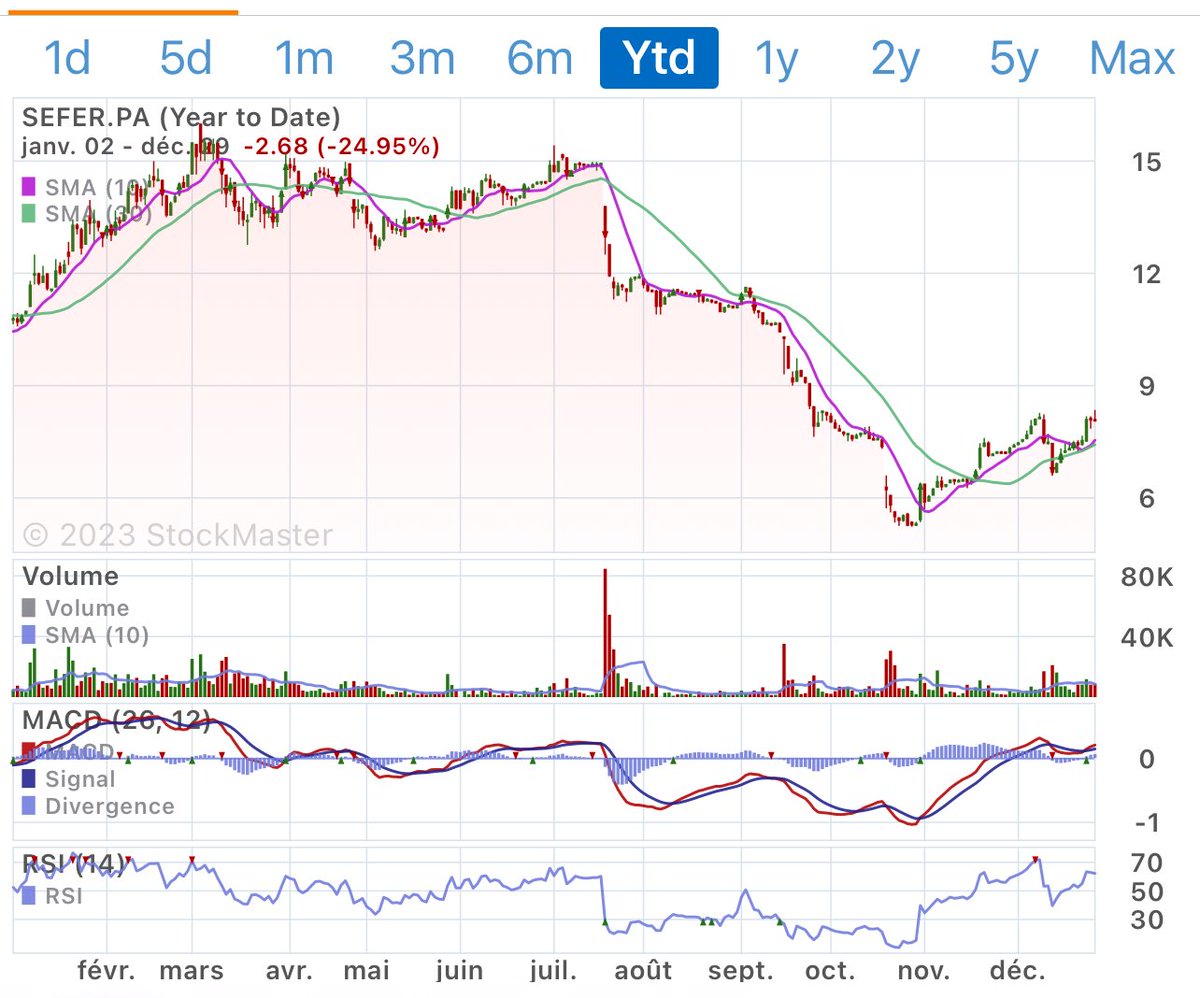Click the highlighted Ytd tab
1200x998 pixels.
coord(659,58)
